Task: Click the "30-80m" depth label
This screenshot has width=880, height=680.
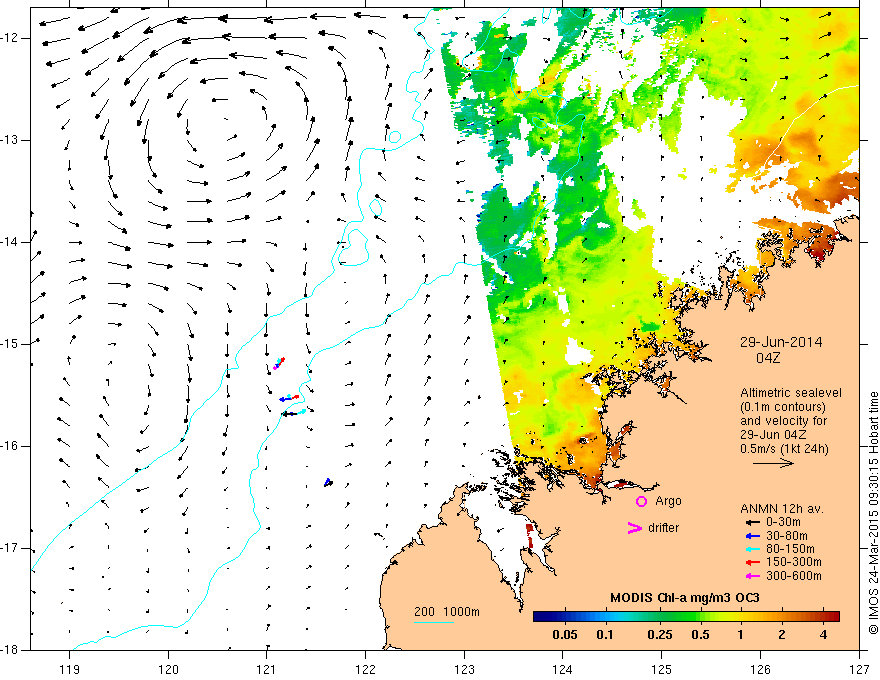Action: click(x=787, y=536)
